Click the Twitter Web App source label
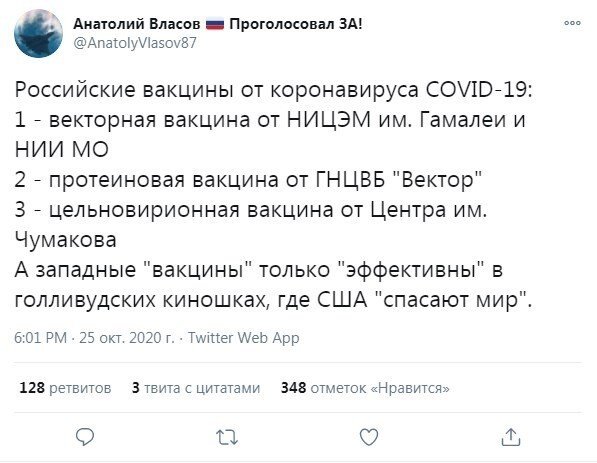Screen dimensions: 597x463 [244, 338]
